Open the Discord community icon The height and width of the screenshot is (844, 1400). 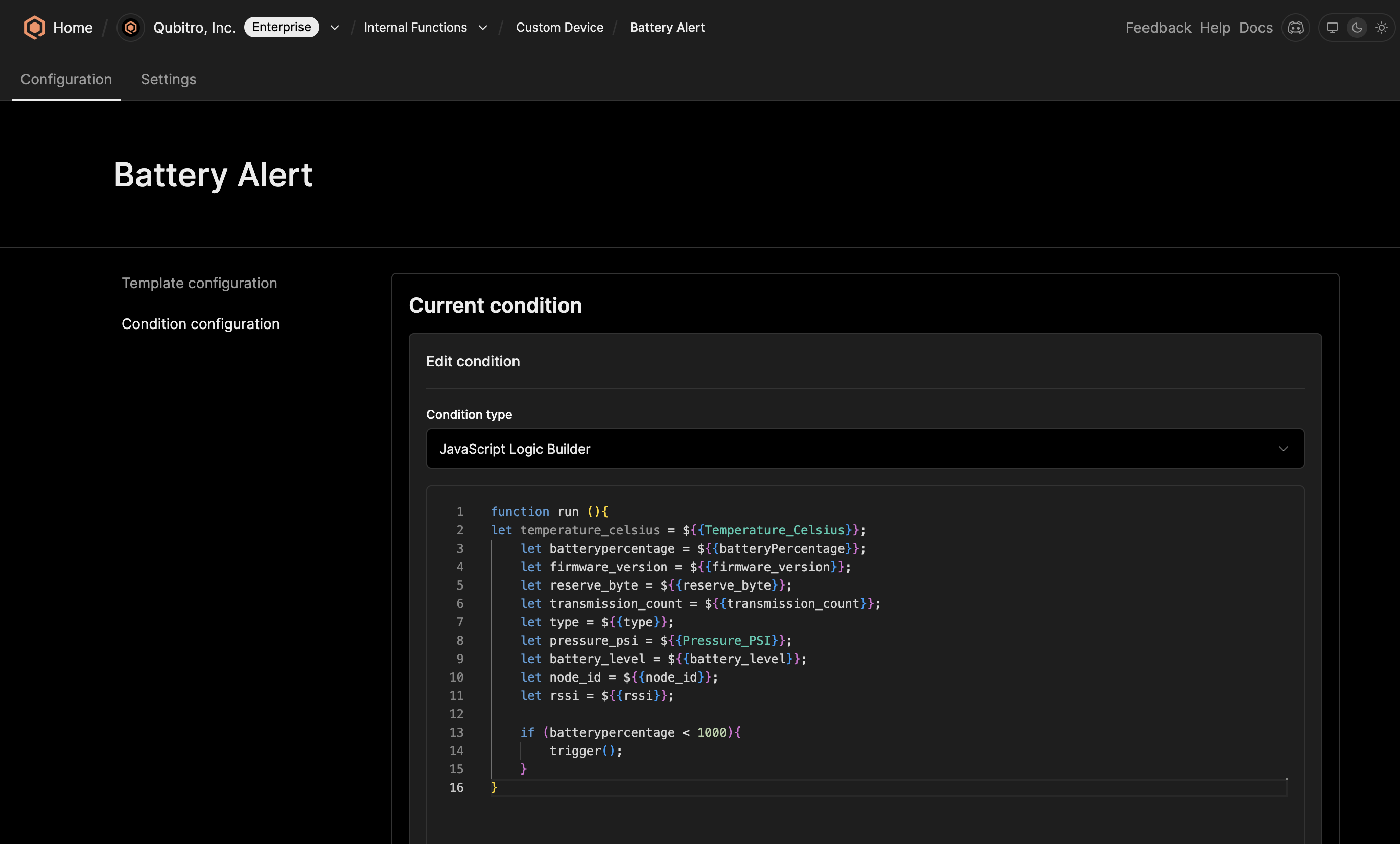(x=1295, y=27)
